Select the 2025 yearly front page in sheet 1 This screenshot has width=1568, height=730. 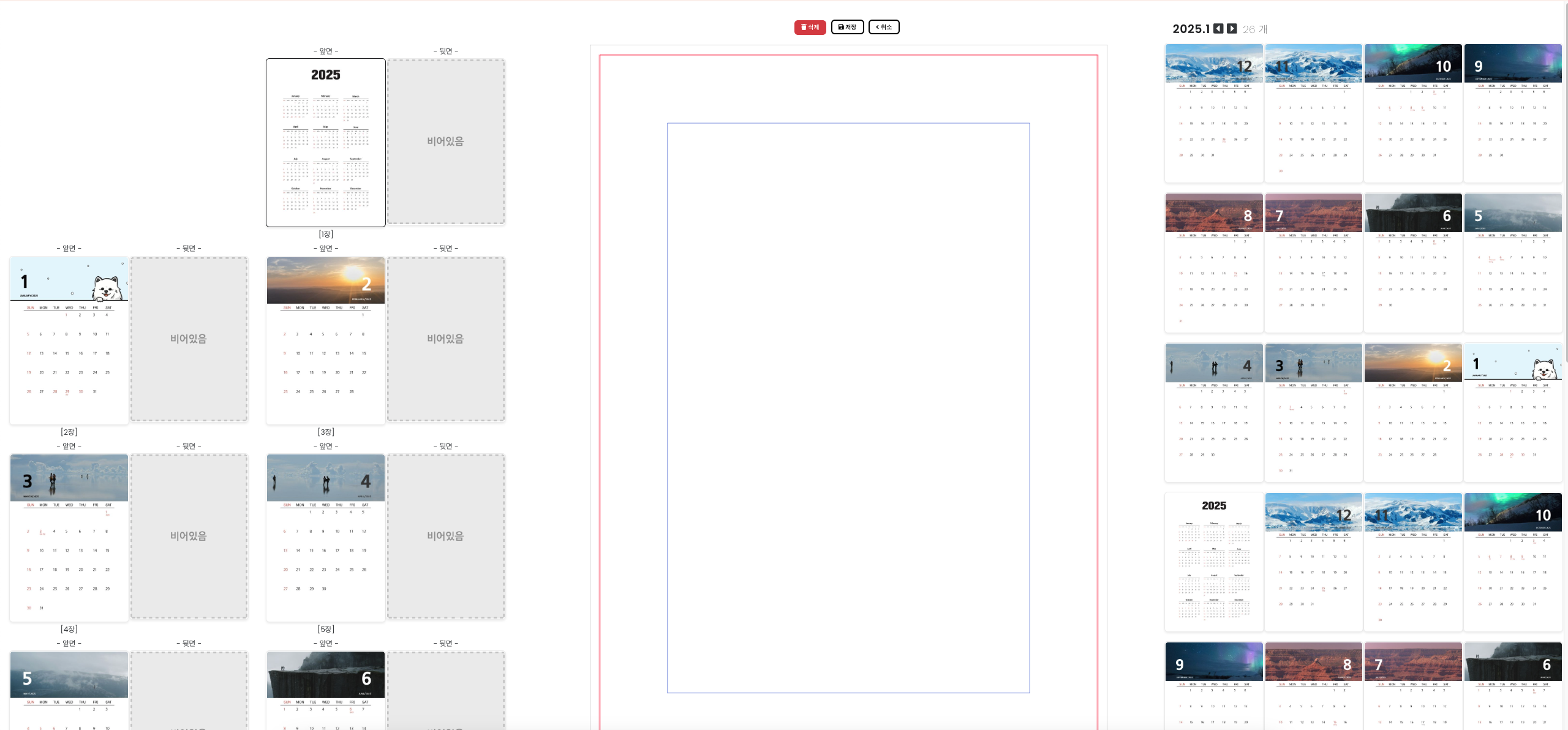325,143
